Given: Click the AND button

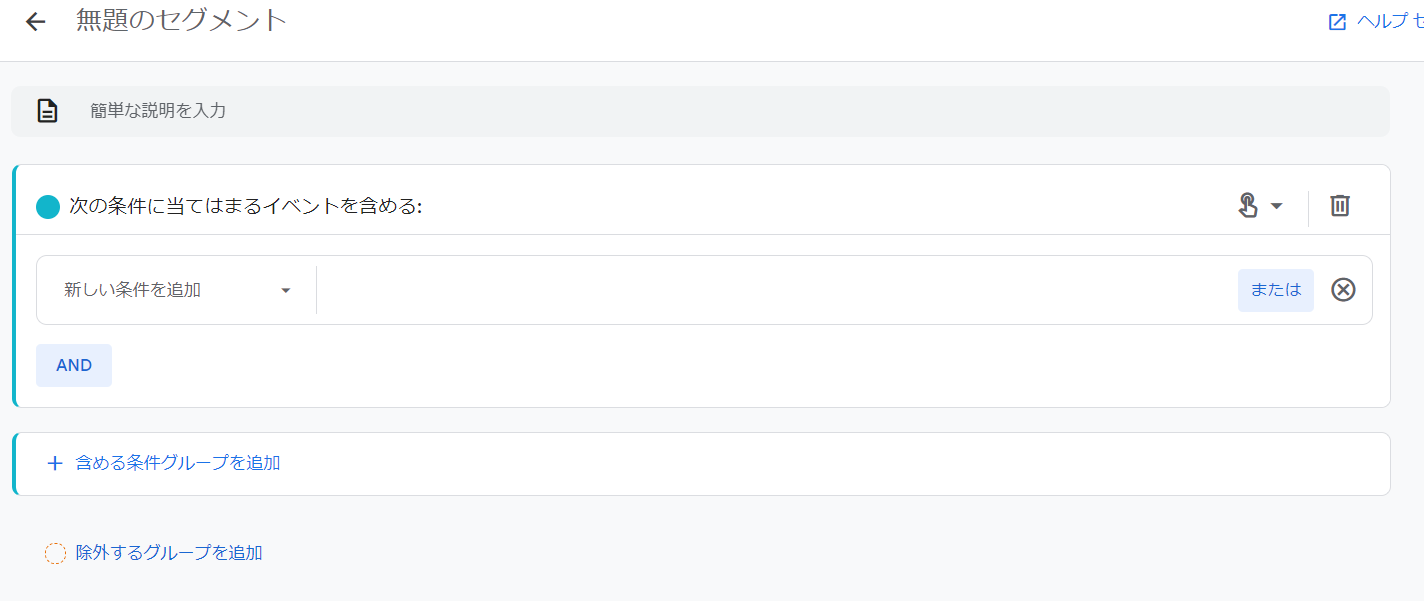Looking at the screenshot, I should (74, 365).
